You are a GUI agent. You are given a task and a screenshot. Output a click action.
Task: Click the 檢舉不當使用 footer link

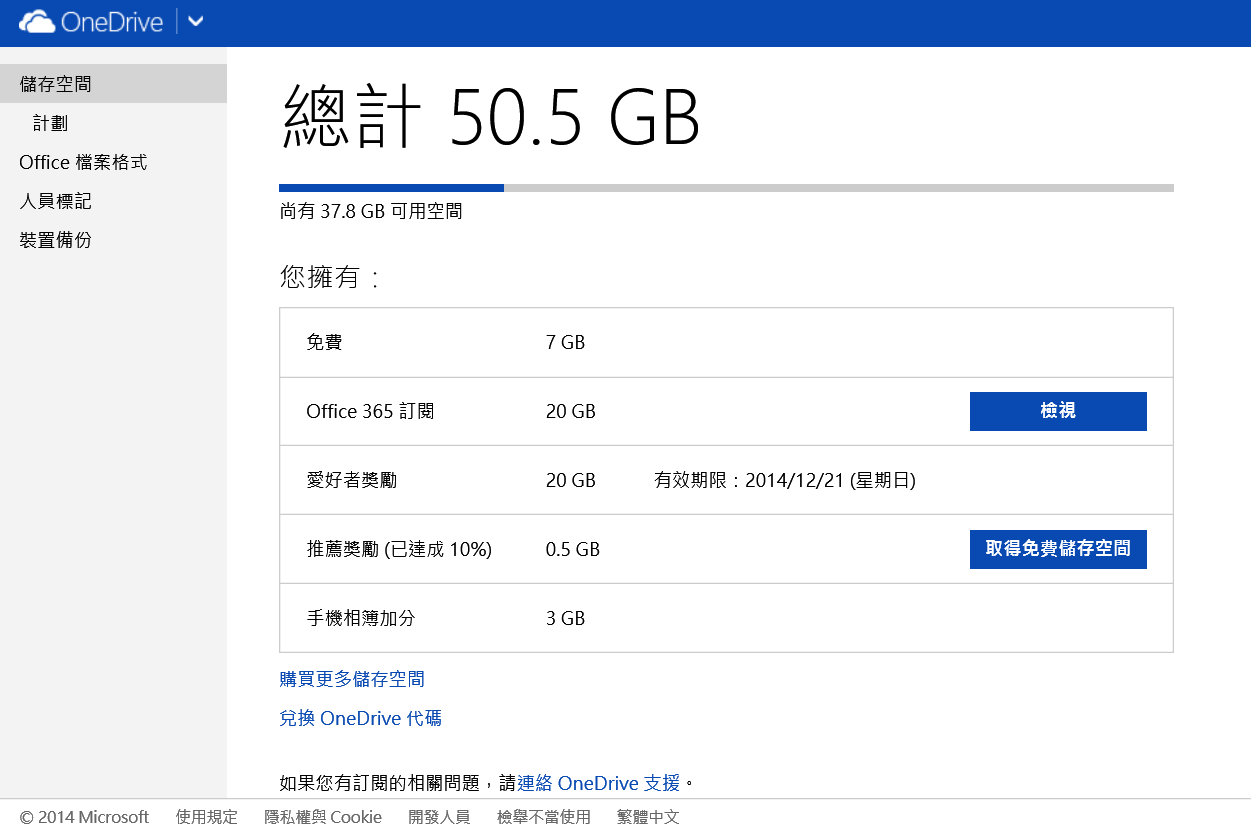(x=544, y=817)
